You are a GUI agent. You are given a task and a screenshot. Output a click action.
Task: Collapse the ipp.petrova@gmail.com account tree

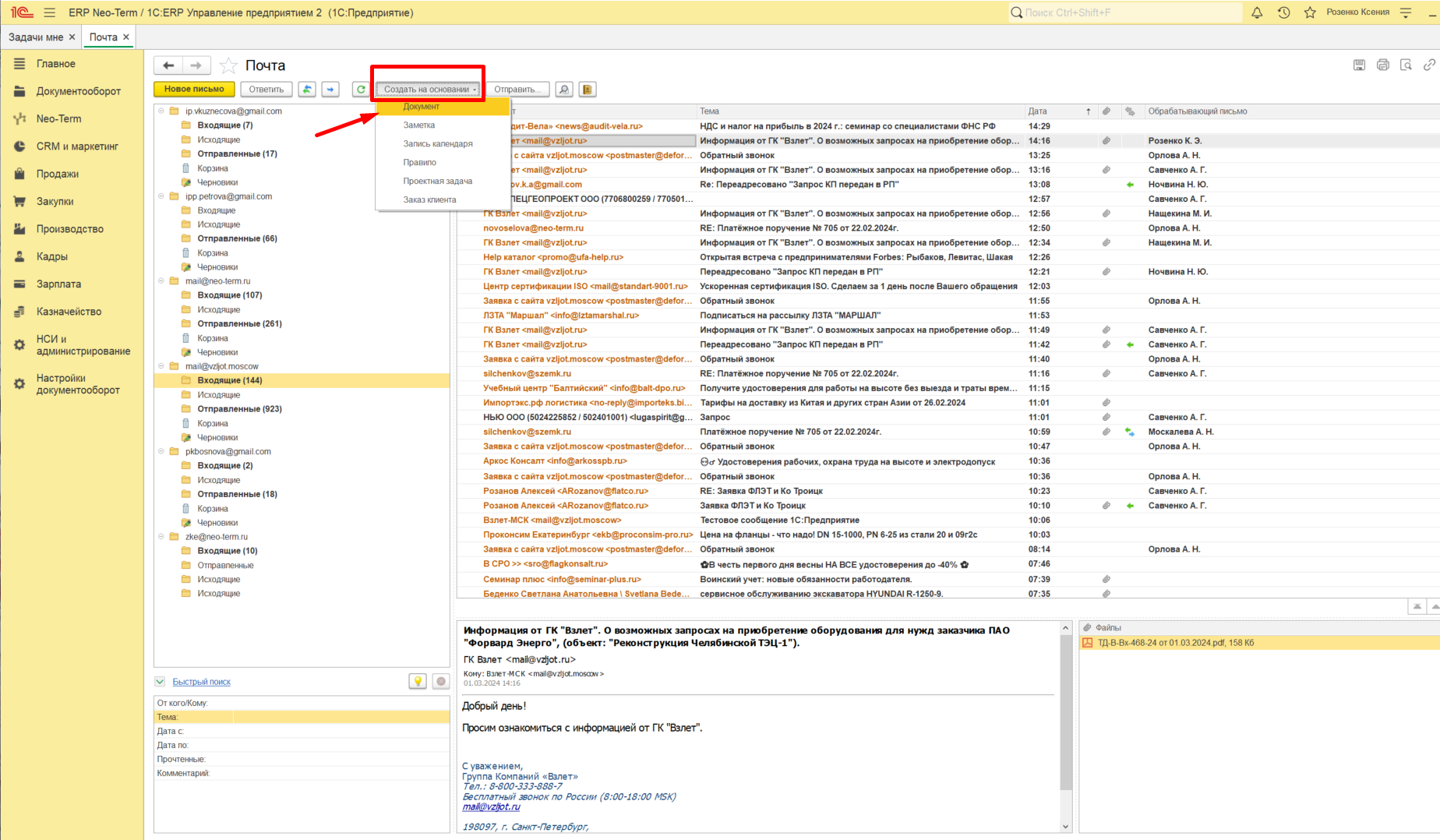[x=161, y=196]
